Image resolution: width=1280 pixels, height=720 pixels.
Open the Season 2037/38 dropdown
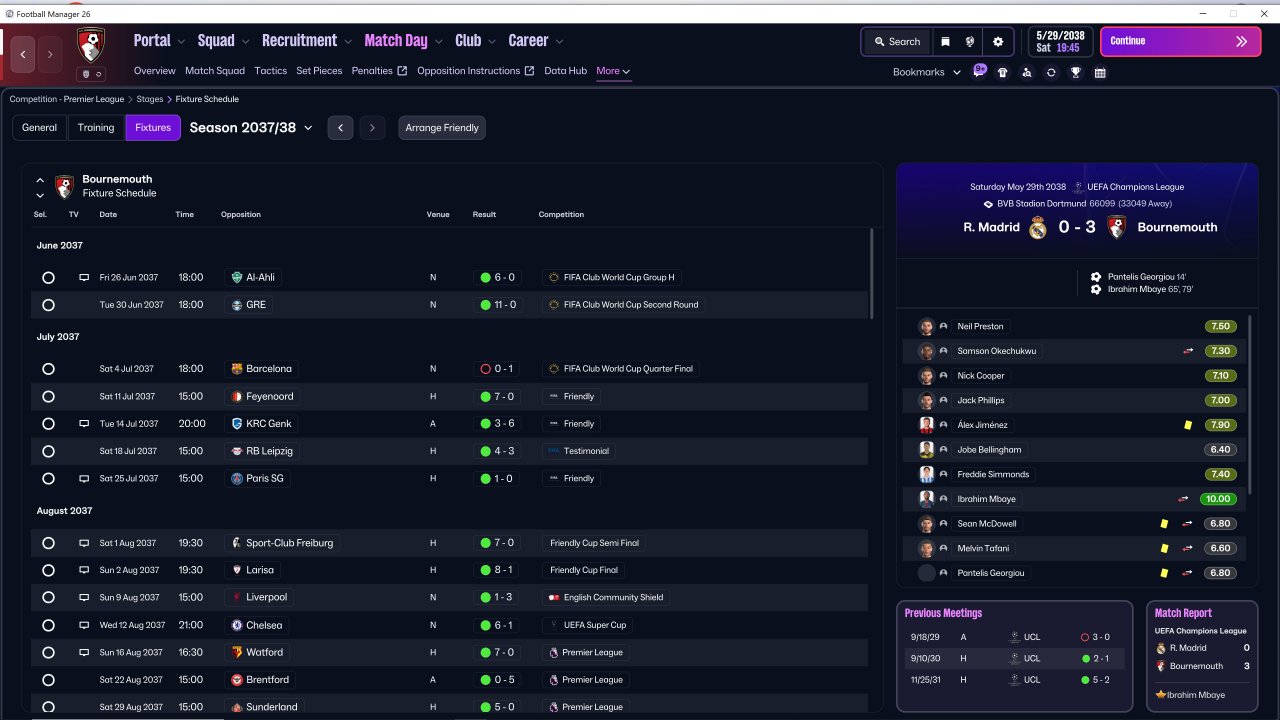(x=251, y=128)
